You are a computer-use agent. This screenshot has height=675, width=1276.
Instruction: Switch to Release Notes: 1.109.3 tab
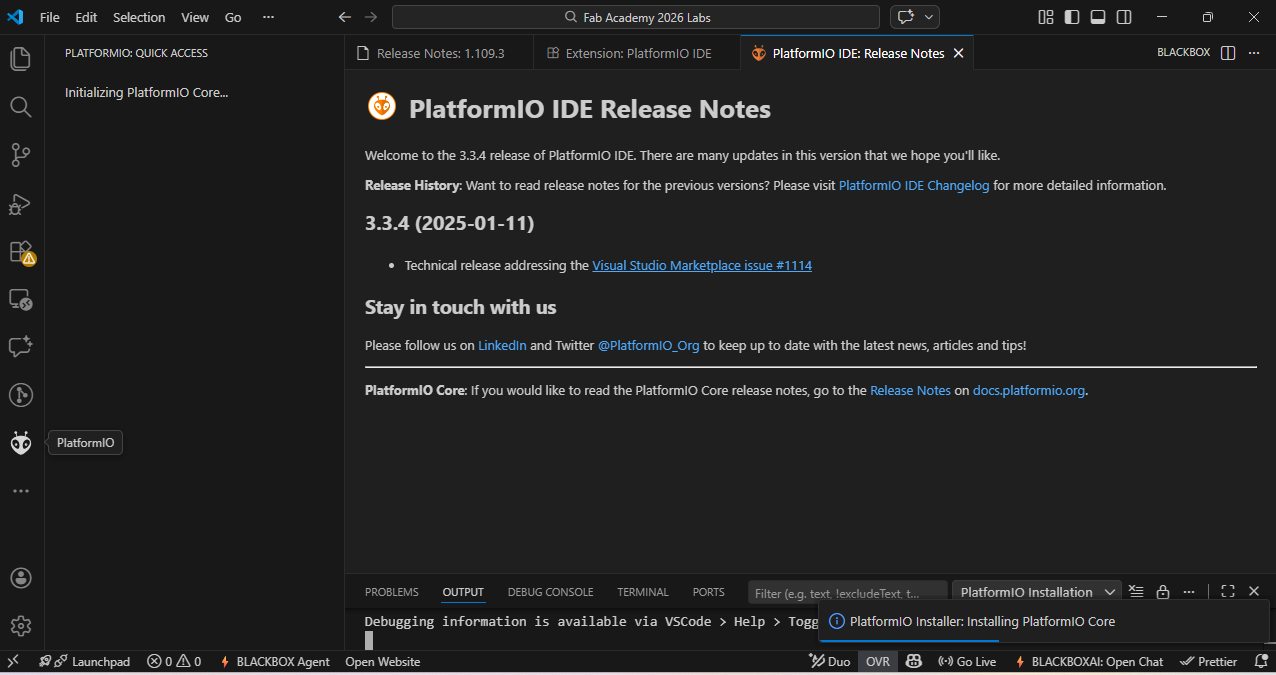439,53
